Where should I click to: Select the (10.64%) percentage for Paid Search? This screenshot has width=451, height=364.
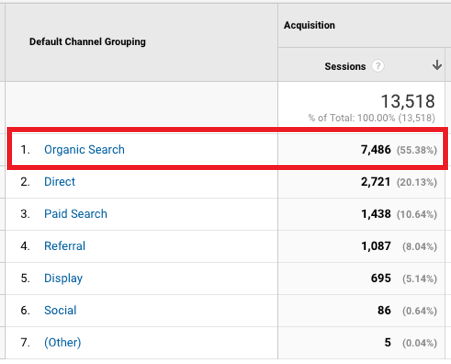tap(417, 214)
